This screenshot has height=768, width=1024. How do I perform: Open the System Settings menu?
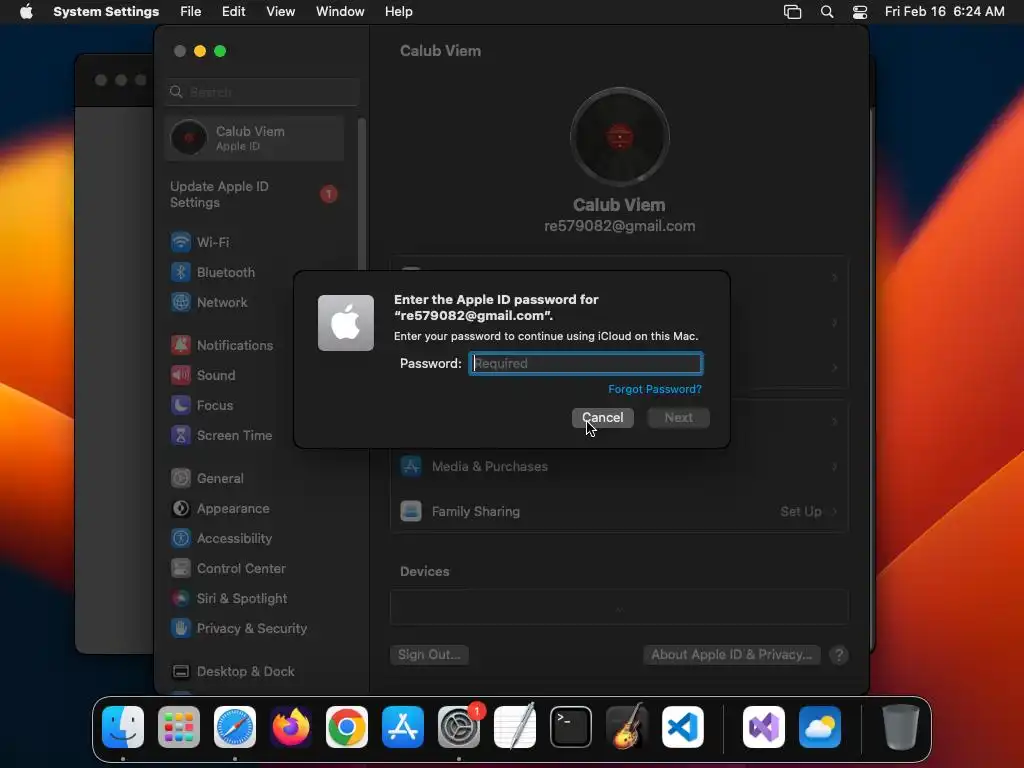pos(106,12)
